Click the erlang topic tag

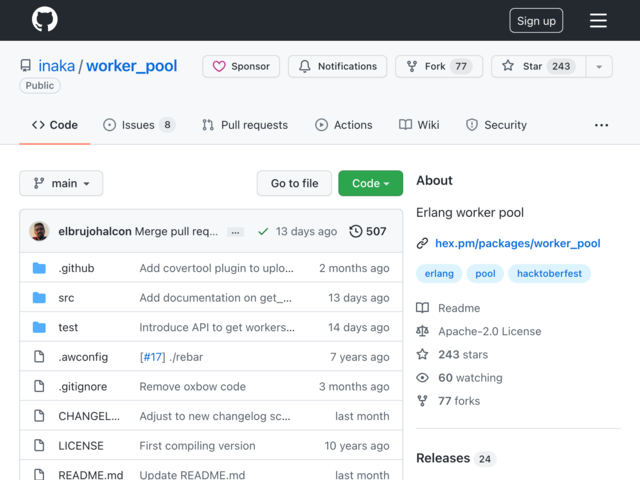tap(439, 273)
